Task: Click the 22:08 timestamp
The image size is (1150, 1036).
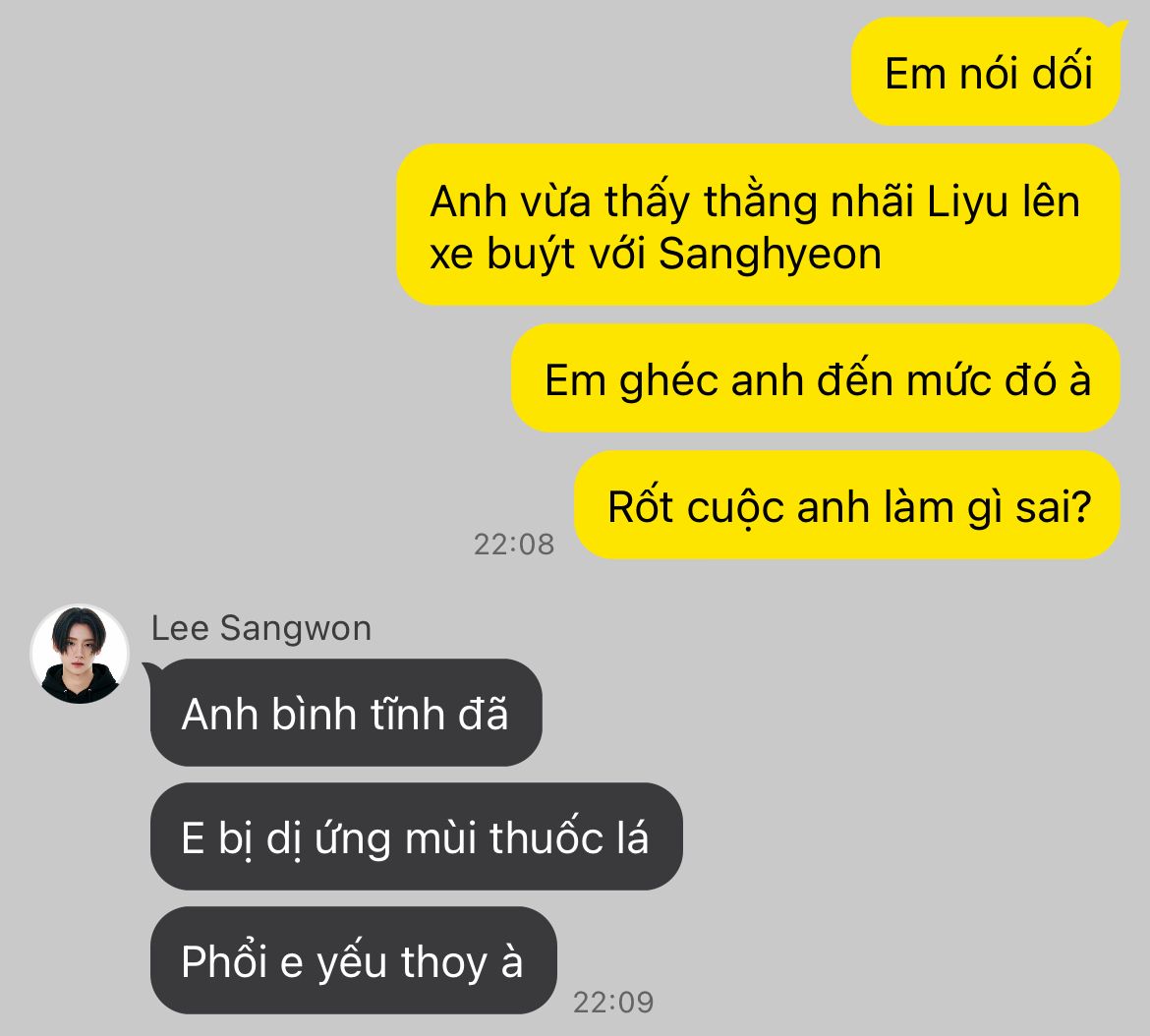Action: coord(513,544)
